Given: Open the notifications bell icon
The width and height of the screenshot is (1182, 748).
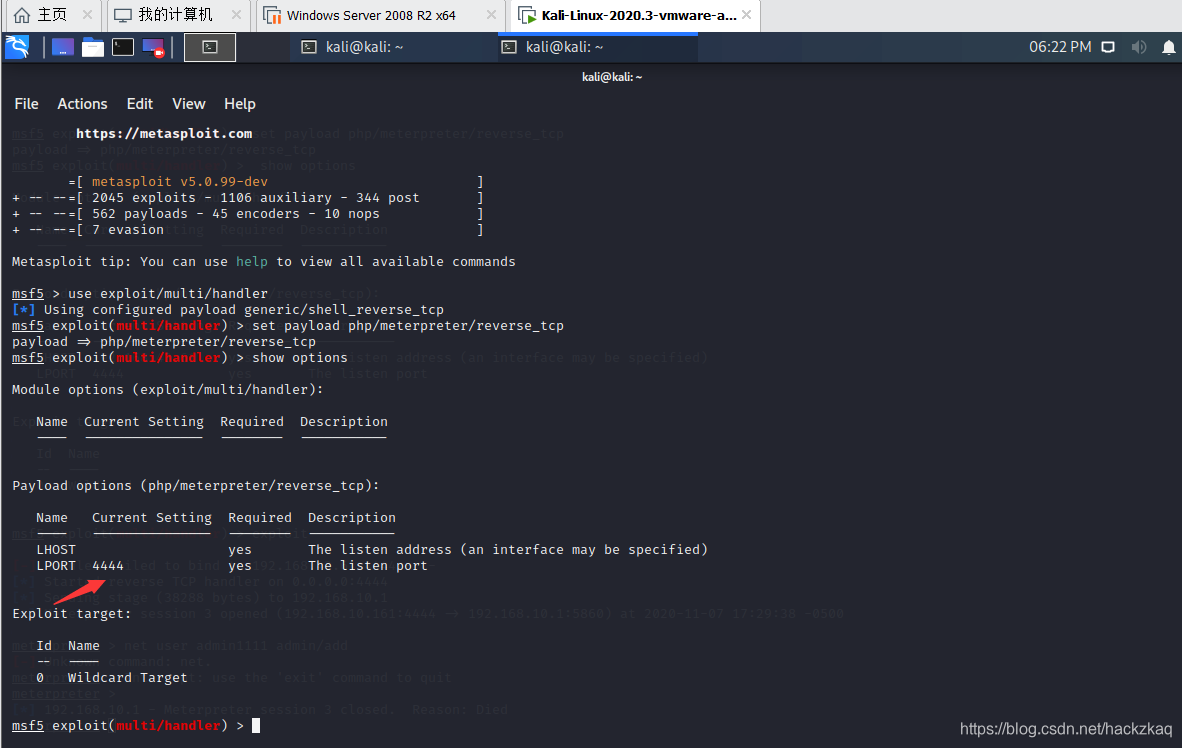Looking at the screenshot, I should coord(1168,48).
